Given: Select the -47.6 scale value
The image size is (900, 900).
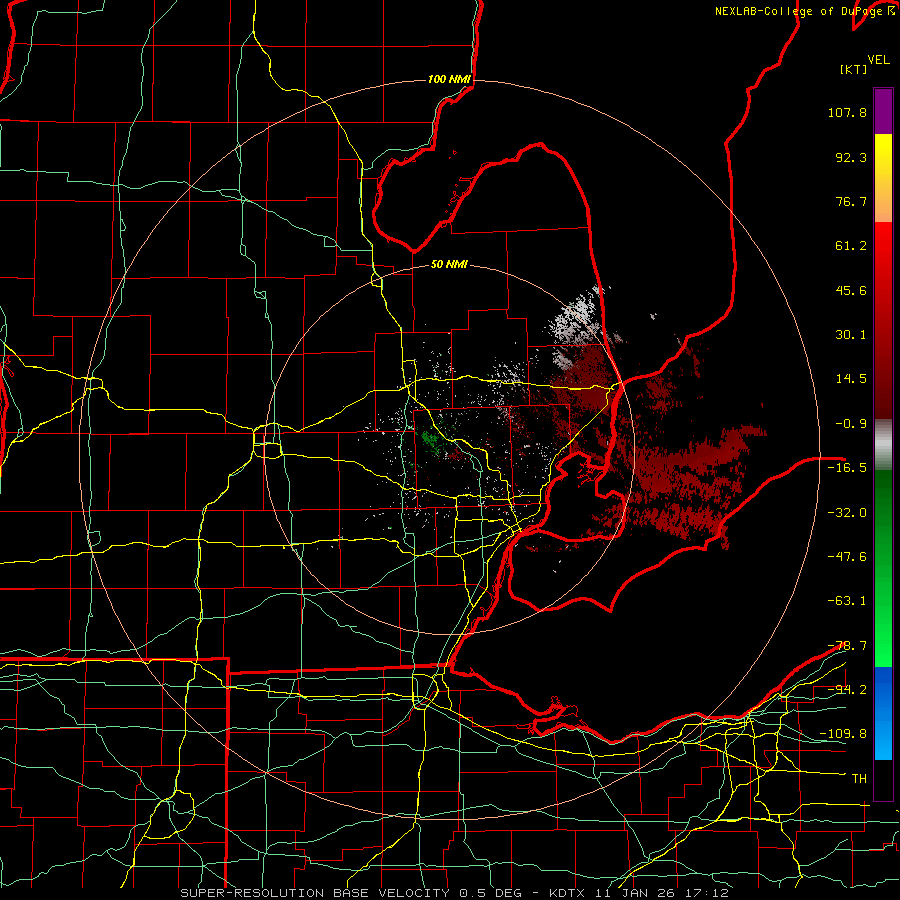Looking at the screenshot, I should click(847, 557).
